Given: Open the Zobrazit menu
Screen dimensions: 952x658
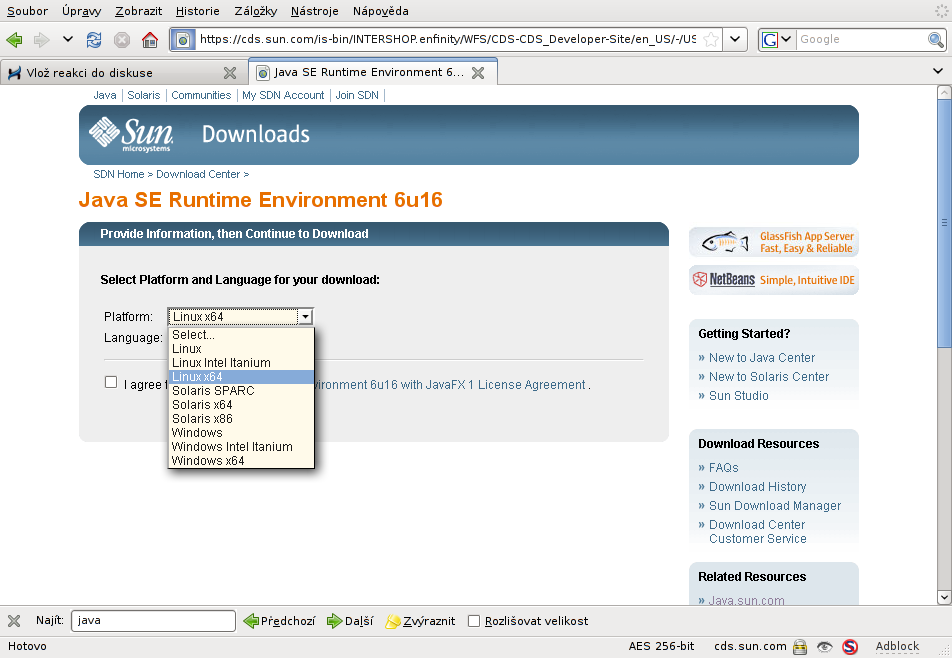Looking at the screenshot, I should click(138, 11).
